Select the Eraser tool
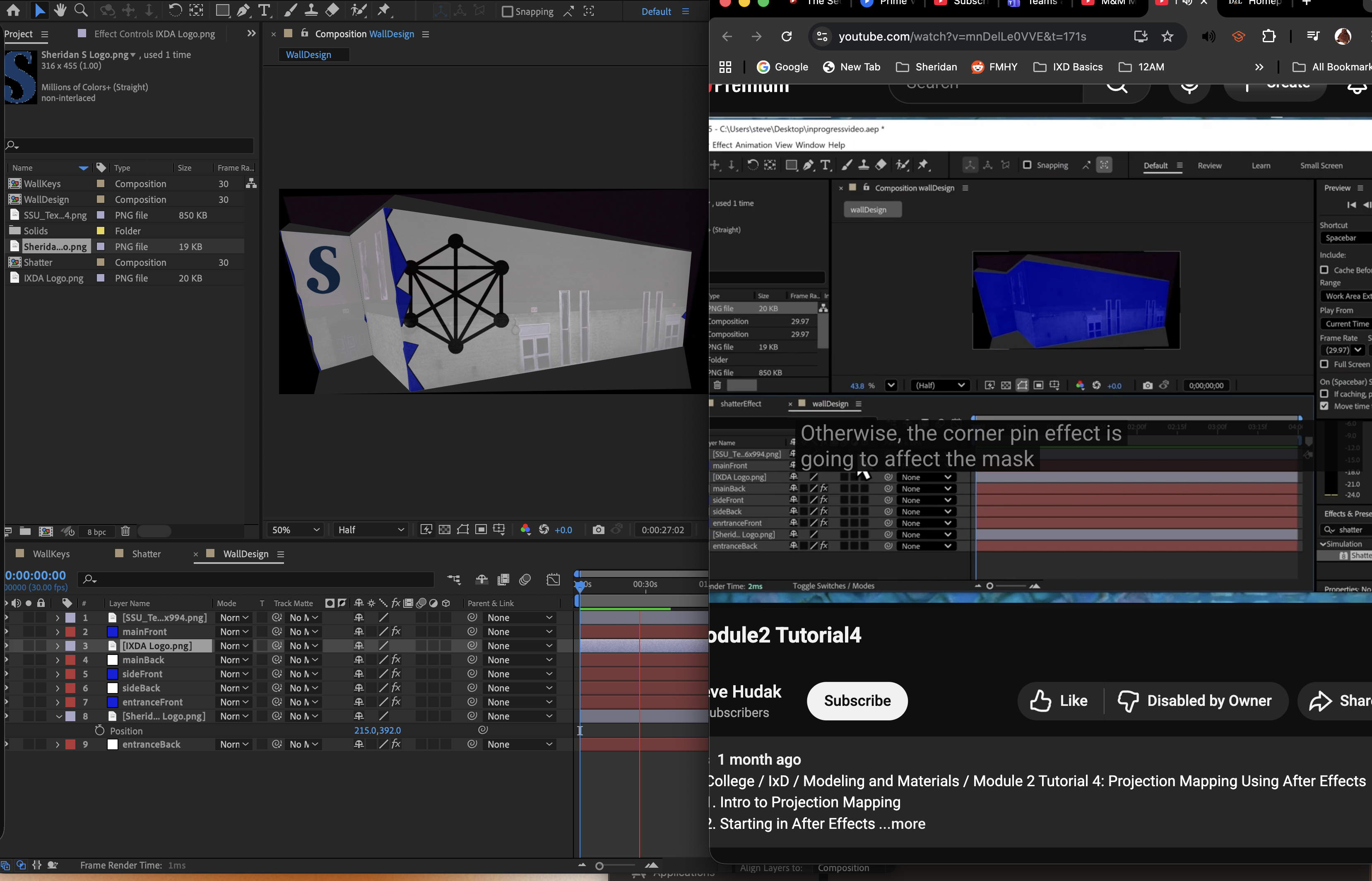1372x881 pixels. click(332, 10)
